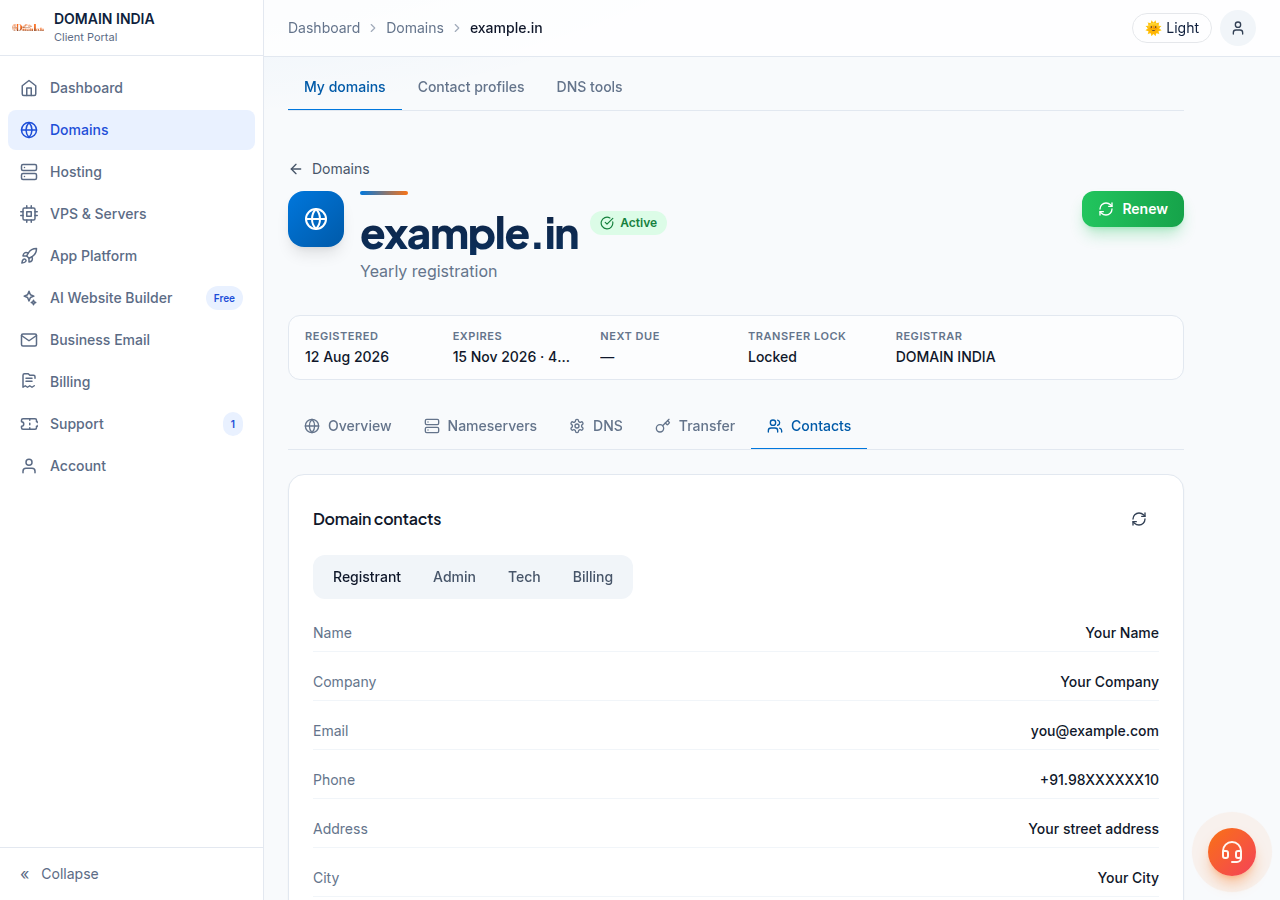Click the green Renew button
The width and height of the screenshot is (1280, 900).
pyautogui.click(x=1133, y=209)
